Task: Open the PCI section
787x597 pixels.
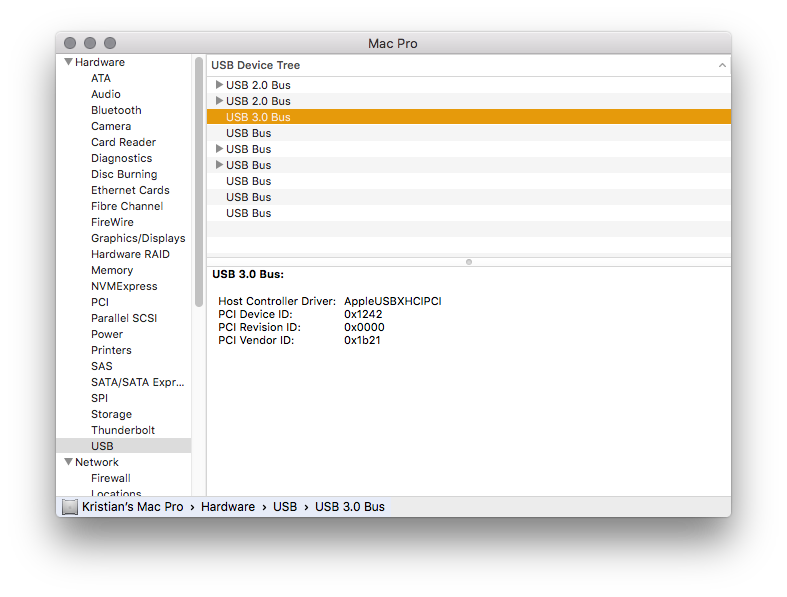Action: (100, 302)
